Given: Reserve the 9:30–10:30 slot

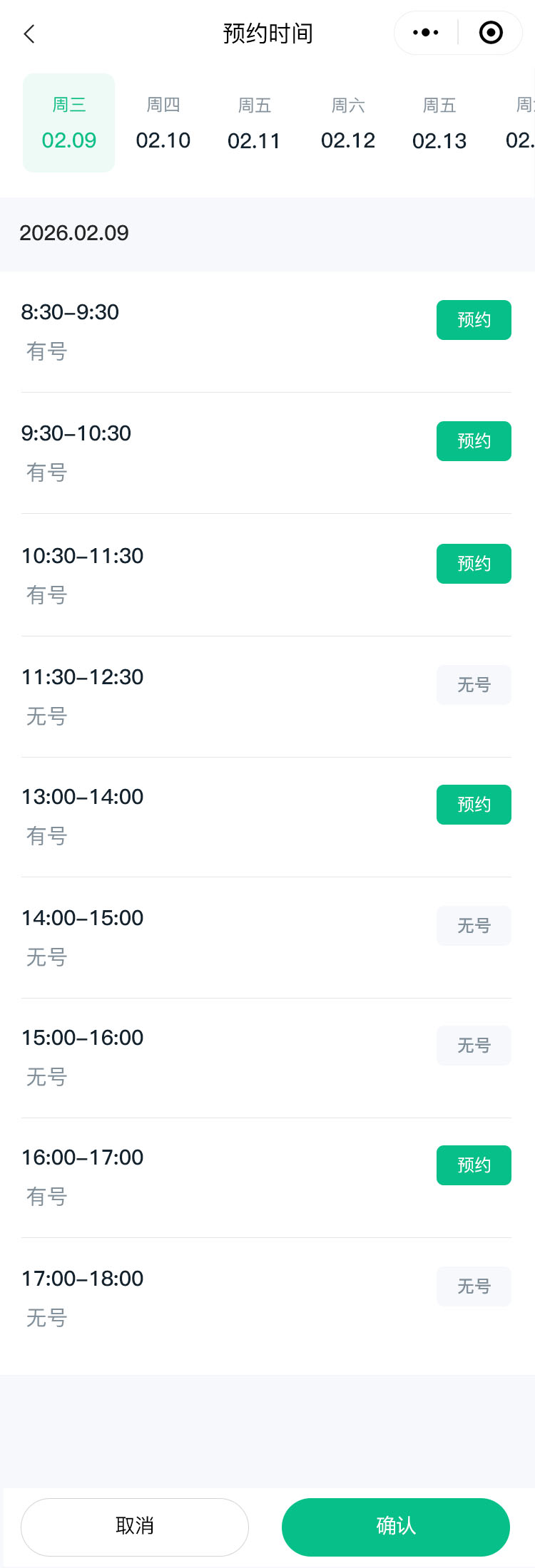Looking at the screenshot, I should [x=474, y=441].
